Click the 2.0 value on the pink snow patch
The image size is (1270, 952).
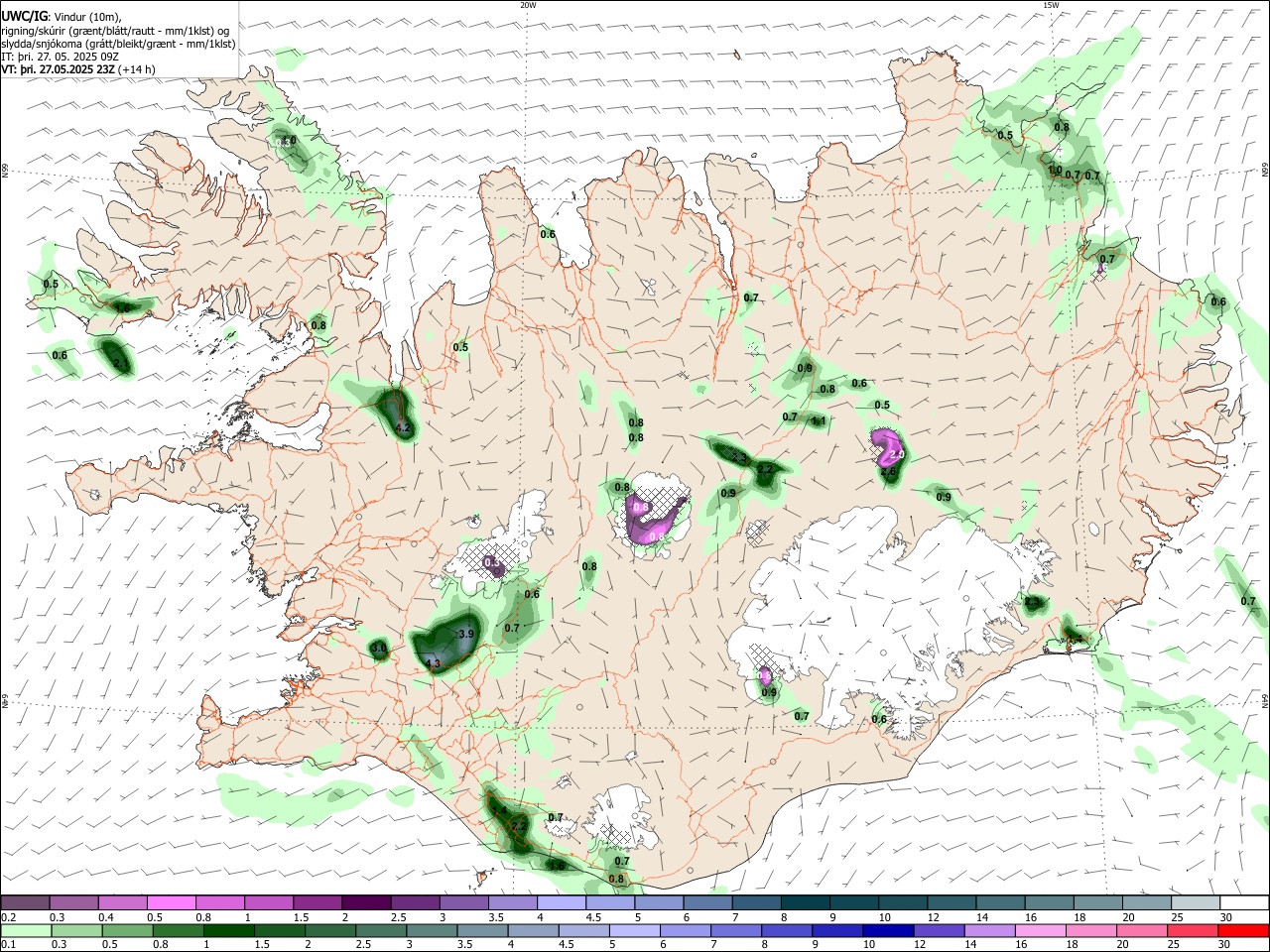[x=895, y=453]
